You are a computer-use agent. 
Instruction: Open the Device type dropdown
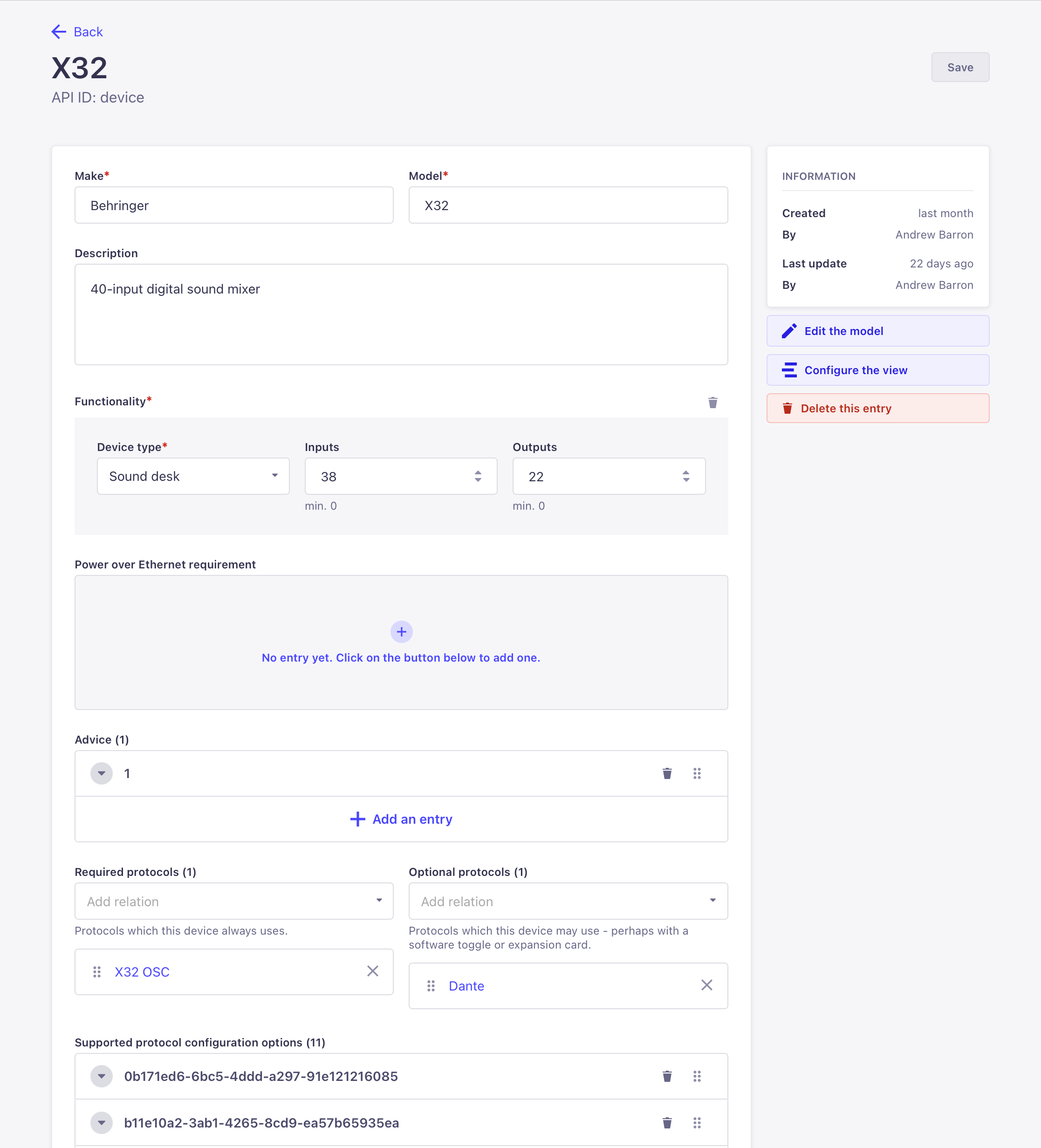pyautogui.click(x=193, y=476)
